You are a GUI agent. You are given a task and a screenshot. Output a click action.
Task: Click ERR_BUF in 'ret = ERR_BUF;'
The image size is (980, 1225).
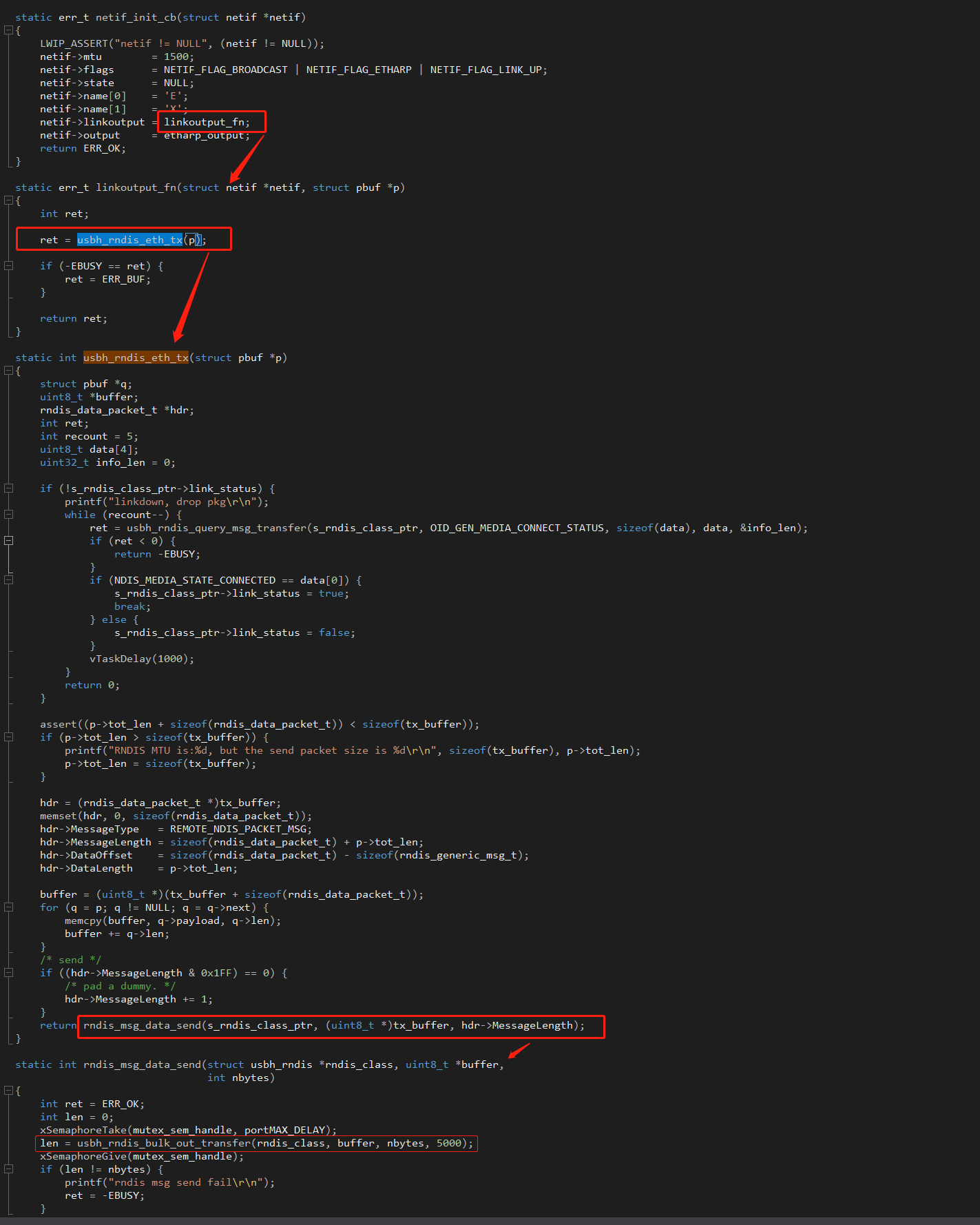pyautogui.click(x=123, y=279)
